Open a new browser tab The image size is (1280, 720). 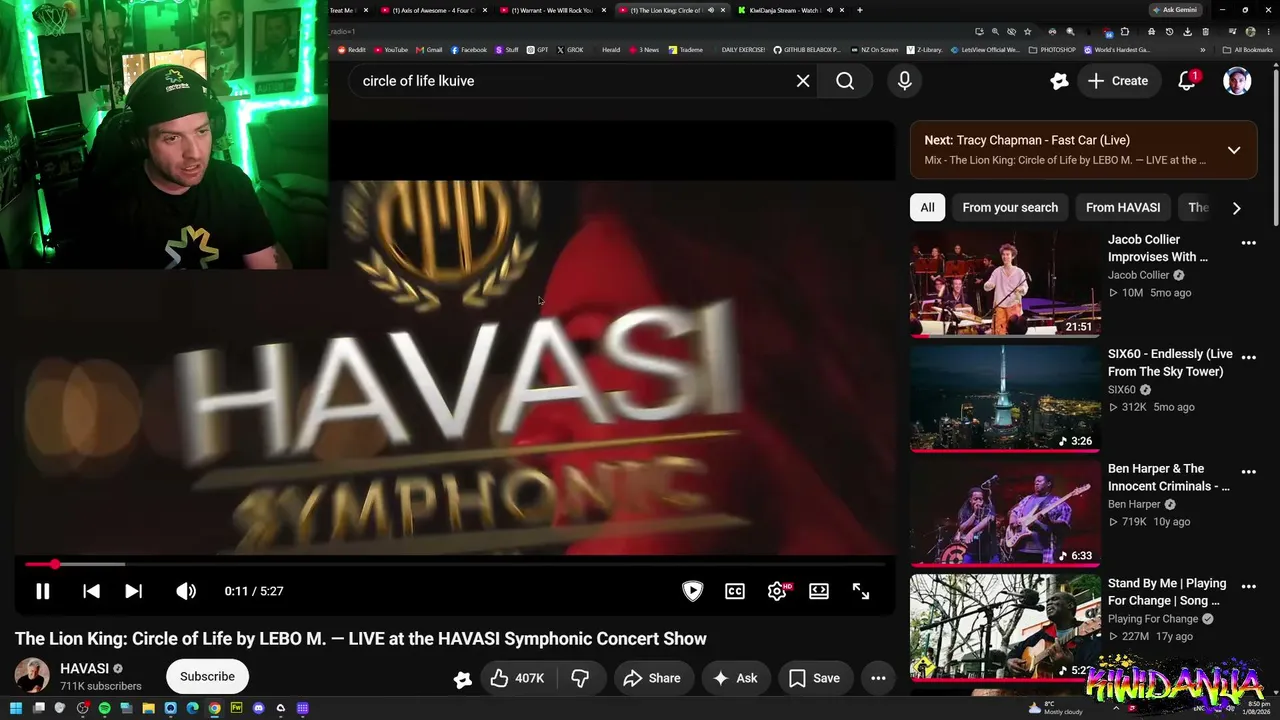pyautogui.click(x=859, y=10)
